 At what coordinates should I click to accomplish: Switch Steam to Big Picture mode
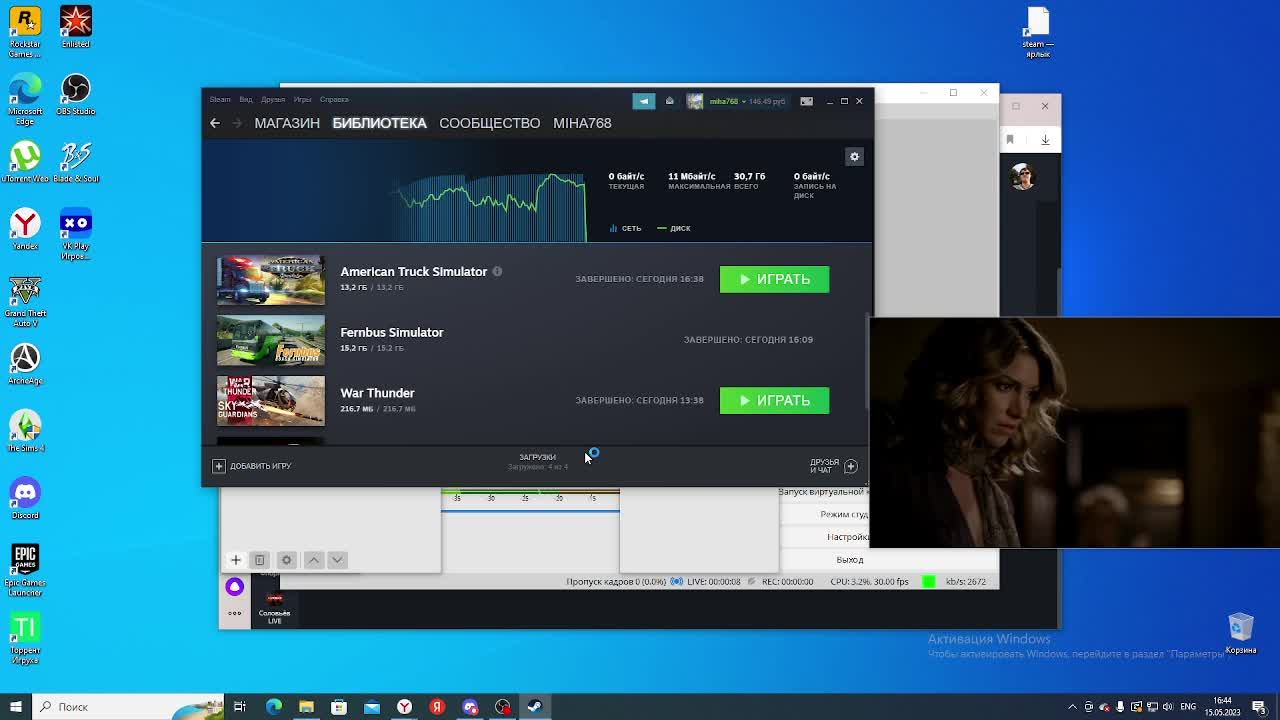click(806, 101)
